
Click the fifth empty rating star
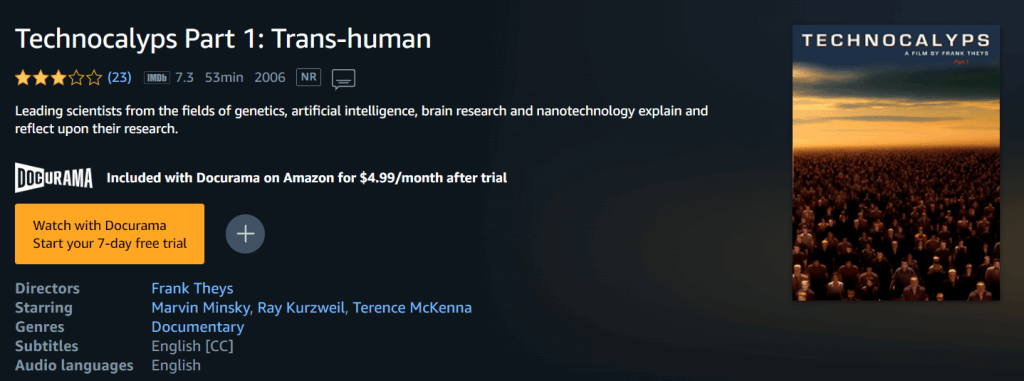coord(95,78)
